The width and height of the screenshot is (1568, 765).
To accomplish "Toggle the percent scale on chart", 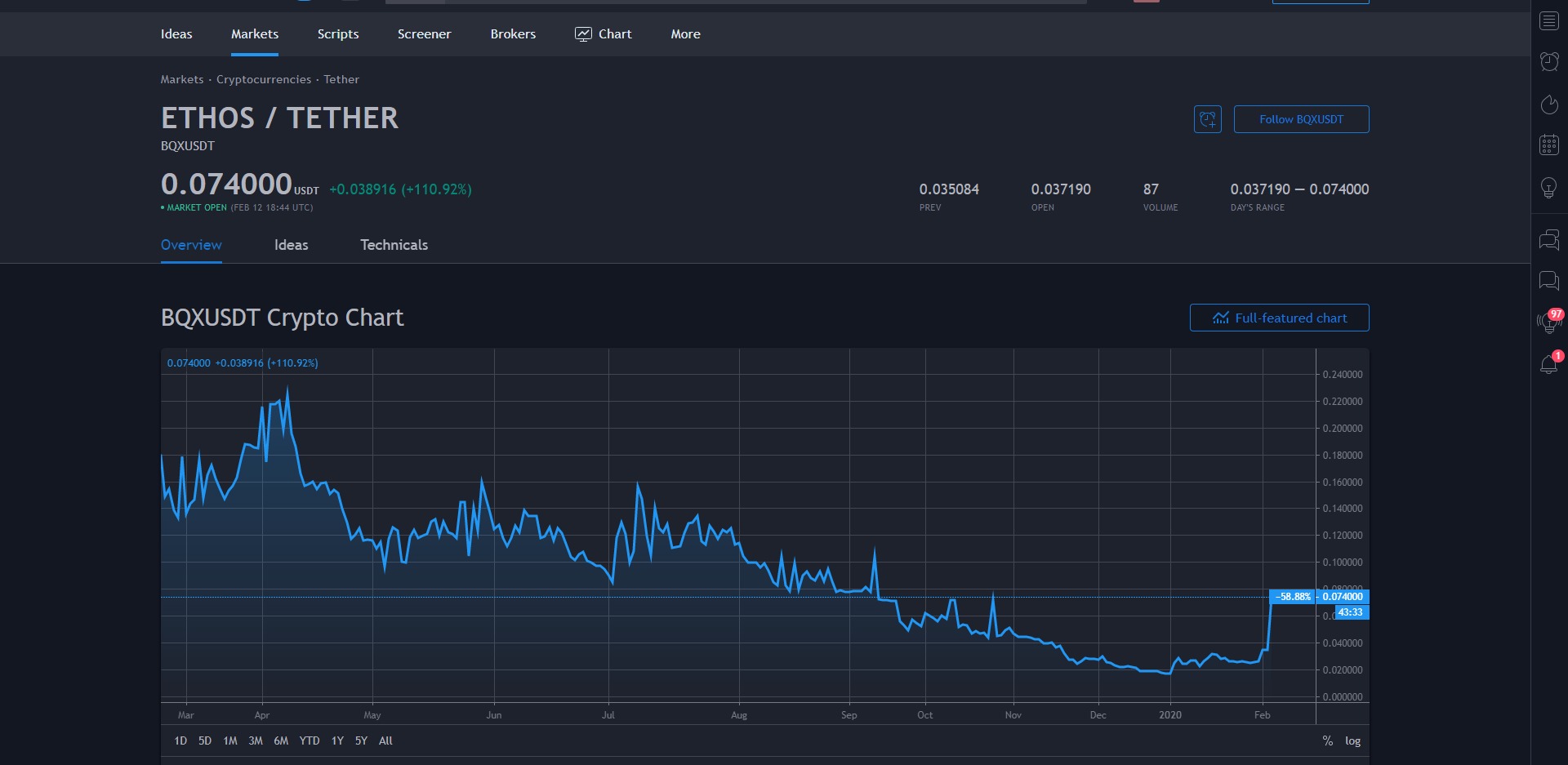I will click(x=1328, y=741).
